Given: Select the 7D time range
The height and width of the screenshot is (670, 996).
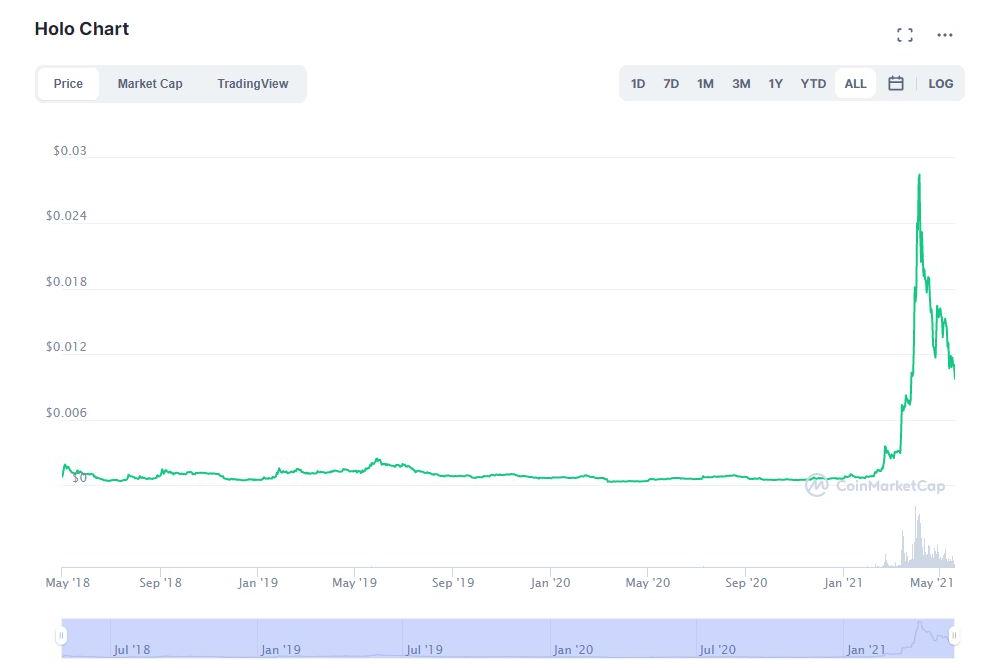Looking at the screenshot, I should point(670,83).
